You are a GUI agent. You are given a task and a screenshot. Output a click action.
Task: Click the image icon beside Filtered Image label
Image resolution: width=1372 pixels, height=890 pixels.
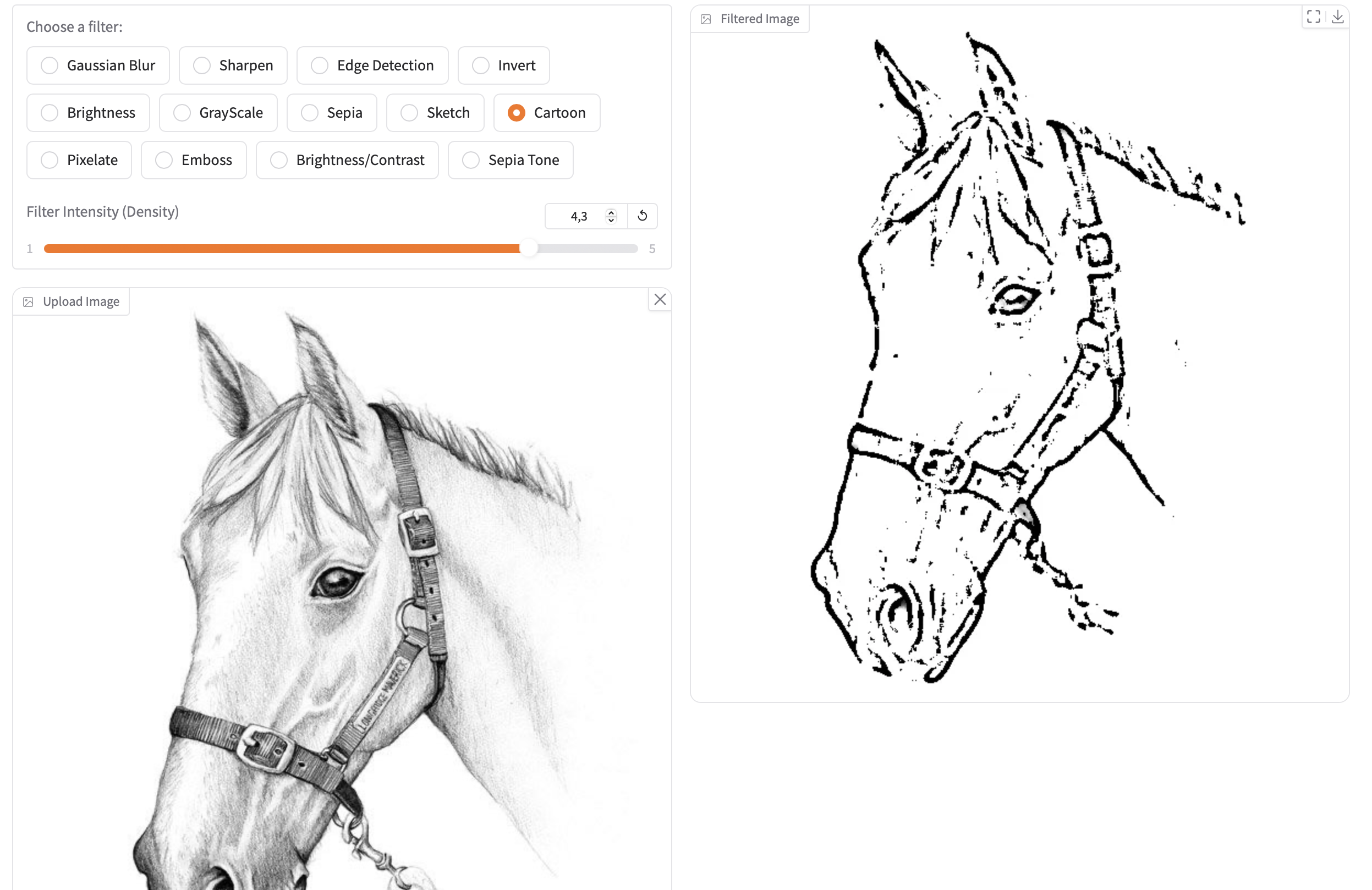click(707, 19)
